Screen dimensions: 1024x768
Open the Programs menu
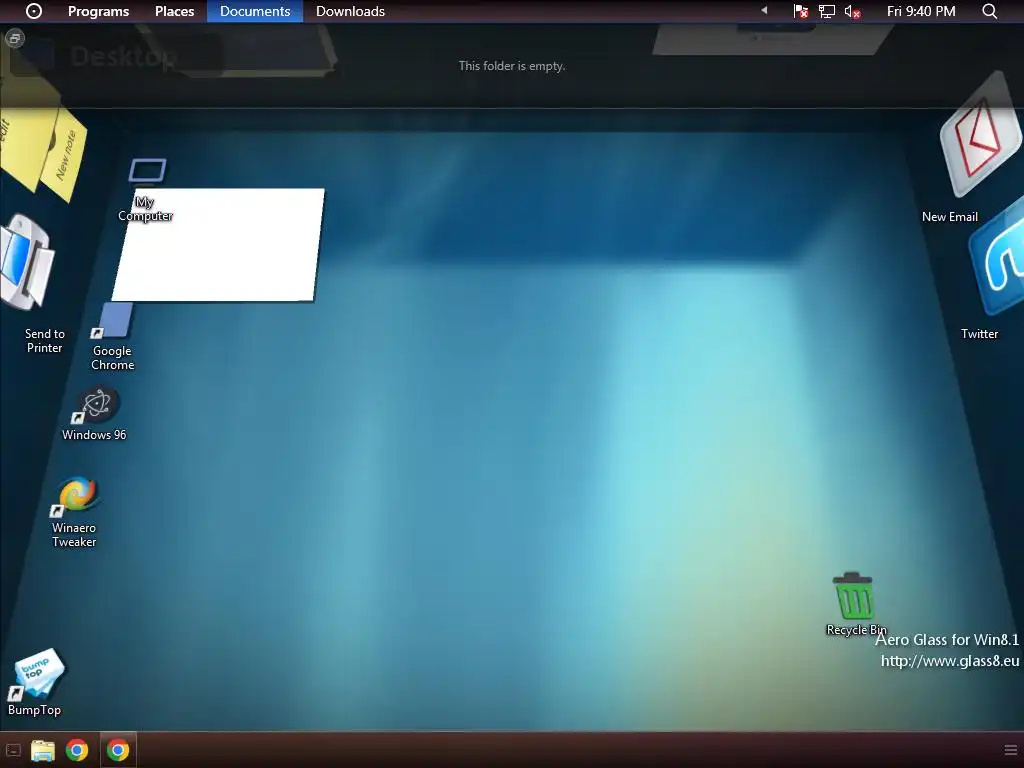(99, 11)
